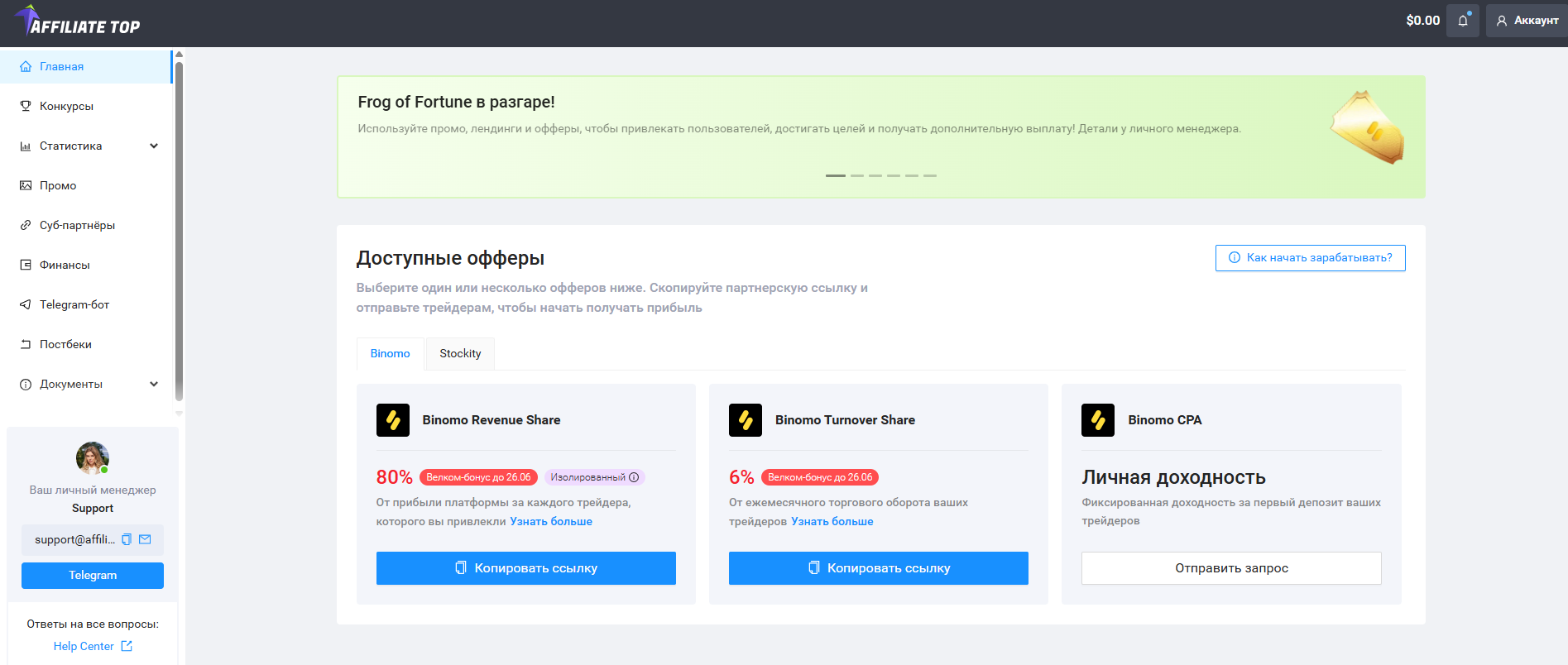Click the link icon beside Суб-партнёры
The height and width of the screenshot is (665, 1568).
[26, 225]
